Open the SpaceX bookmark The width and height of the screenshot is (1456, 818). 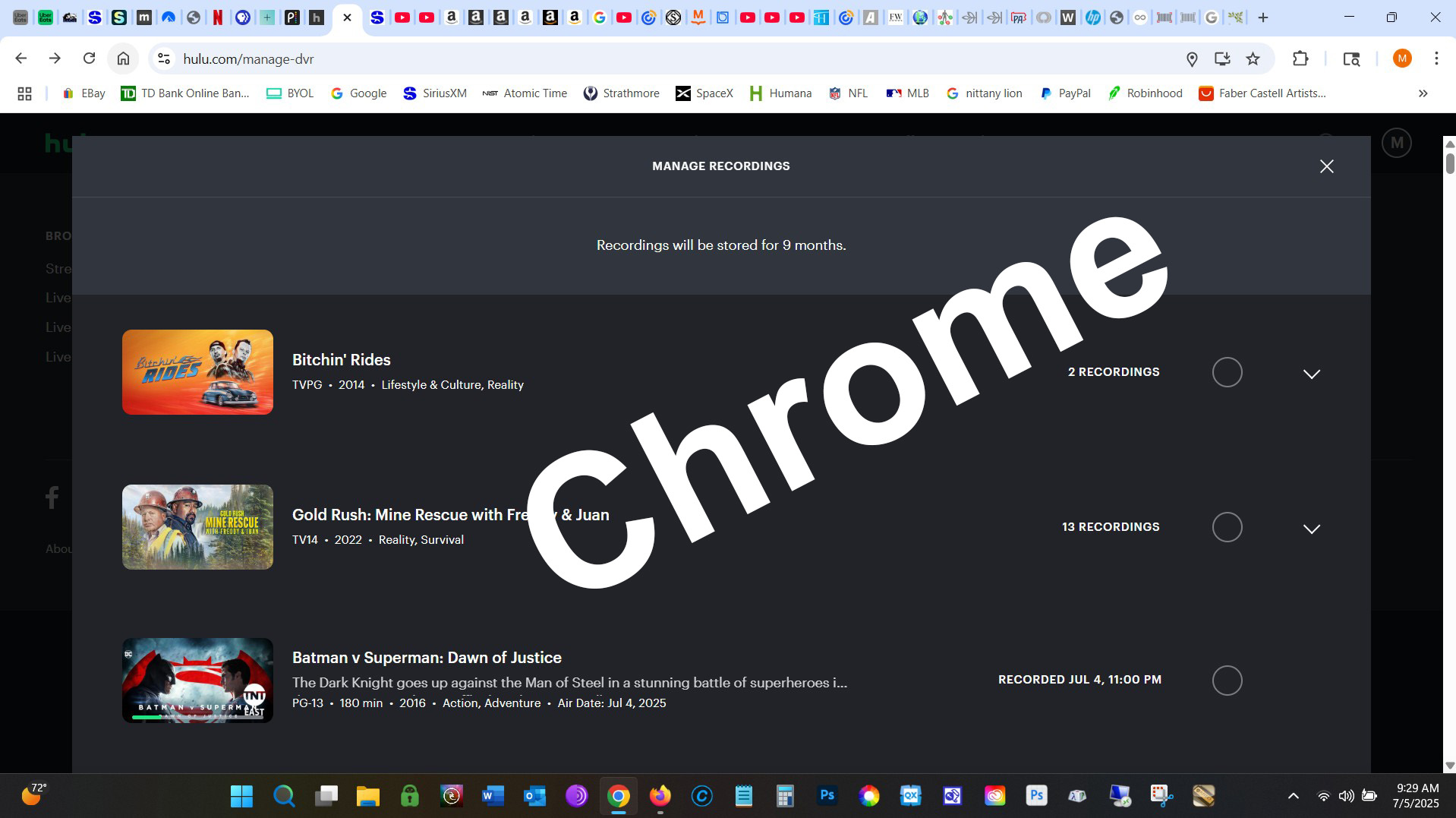(704, 93)
